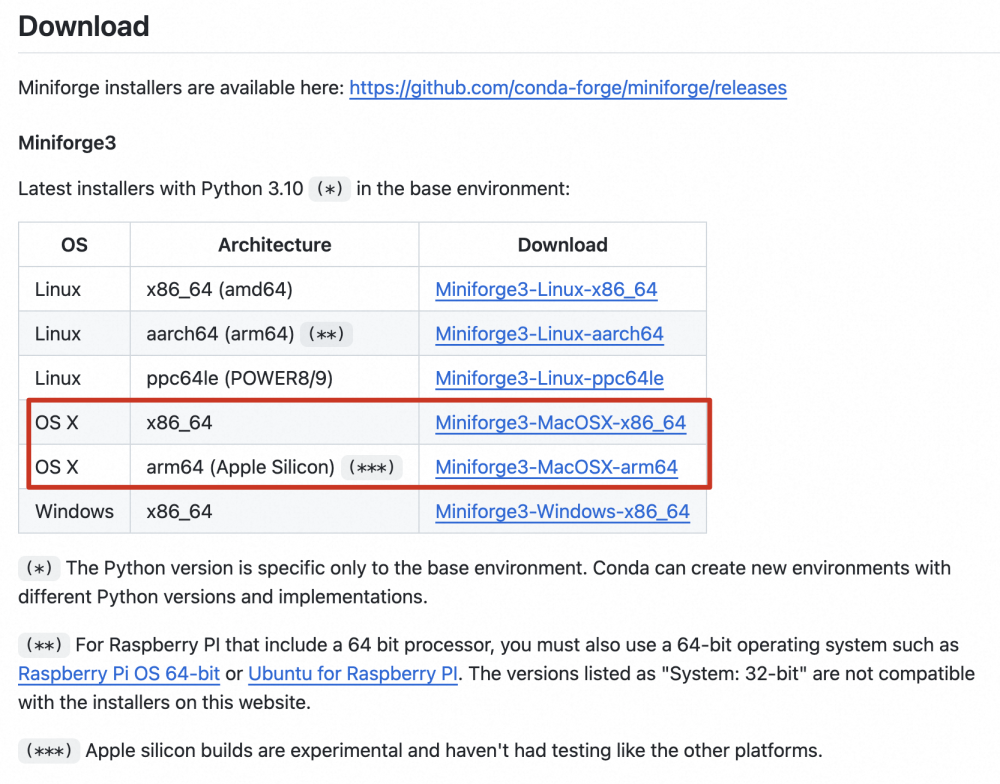The height and width of the screenshot is (784, 1000).
Task: Open the Raspberry Pi OS 64-bit link
Action: (x=119, y=673)
